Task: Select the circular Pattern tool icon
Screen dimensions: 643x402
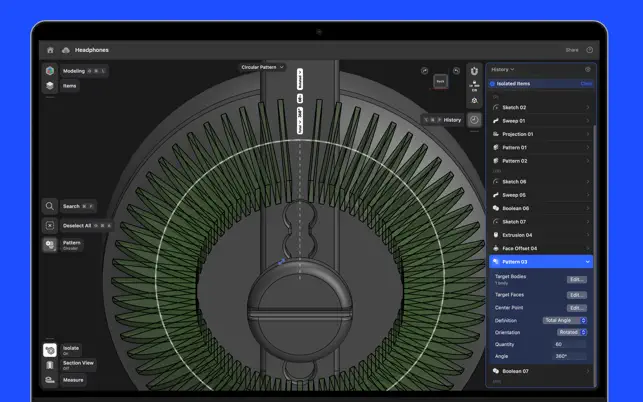Action: coord(50,244)
